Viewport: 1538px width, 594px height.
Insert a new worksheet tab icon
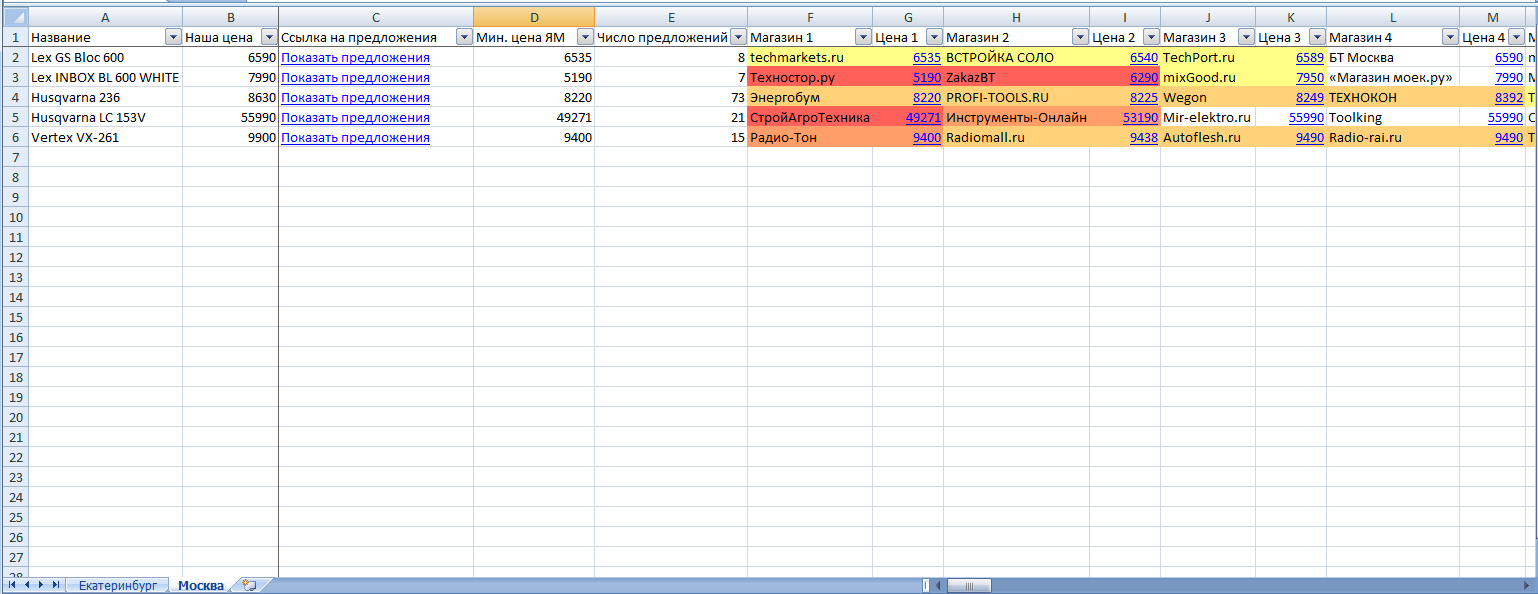point(249,586)
